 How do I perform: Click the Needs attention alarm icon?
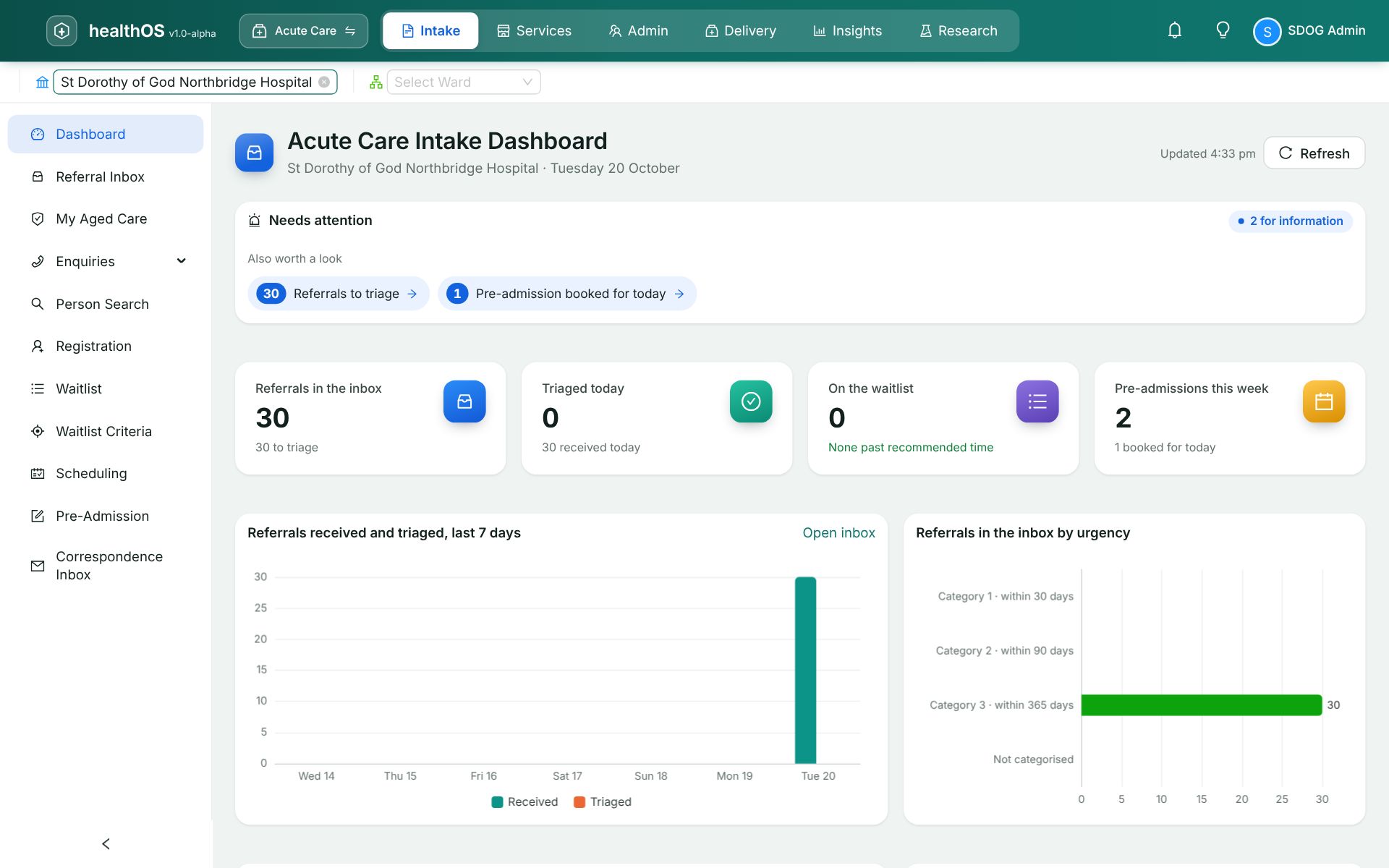(x=255, y=221)
